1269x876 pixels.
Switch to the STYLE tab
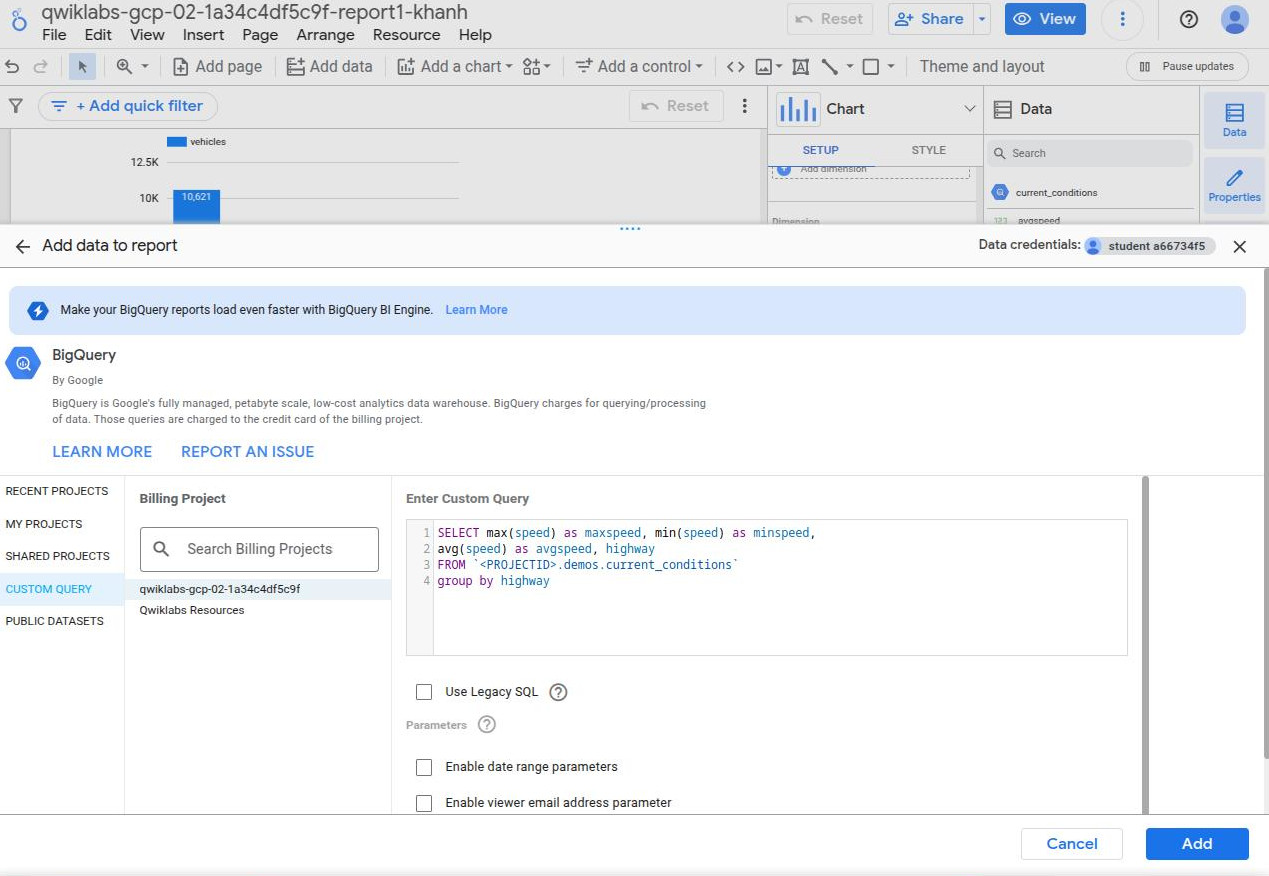(x=928, y=150)
